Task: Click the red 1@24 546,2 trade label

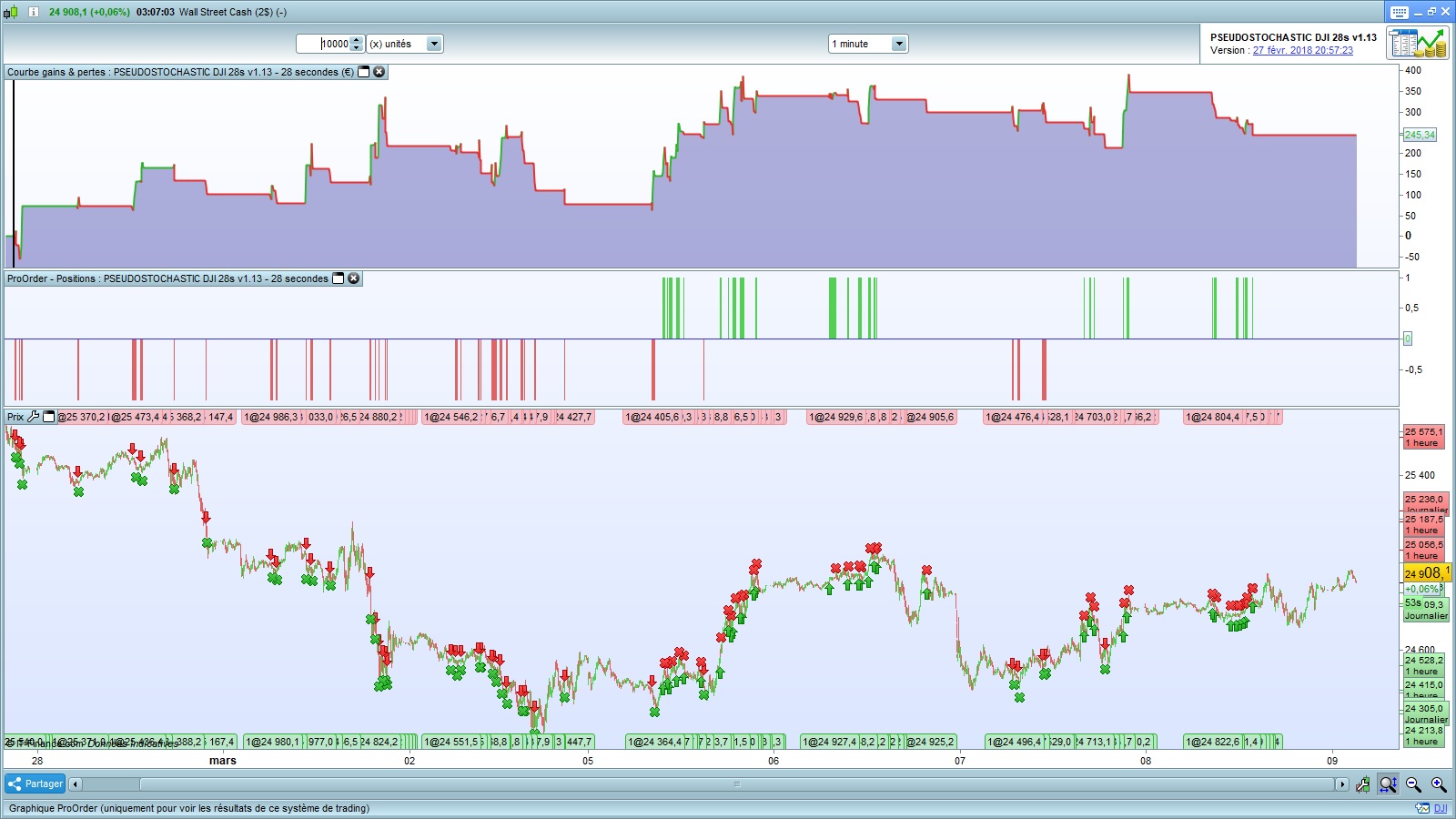Action: pyautogui.click(x=450, y=417)
